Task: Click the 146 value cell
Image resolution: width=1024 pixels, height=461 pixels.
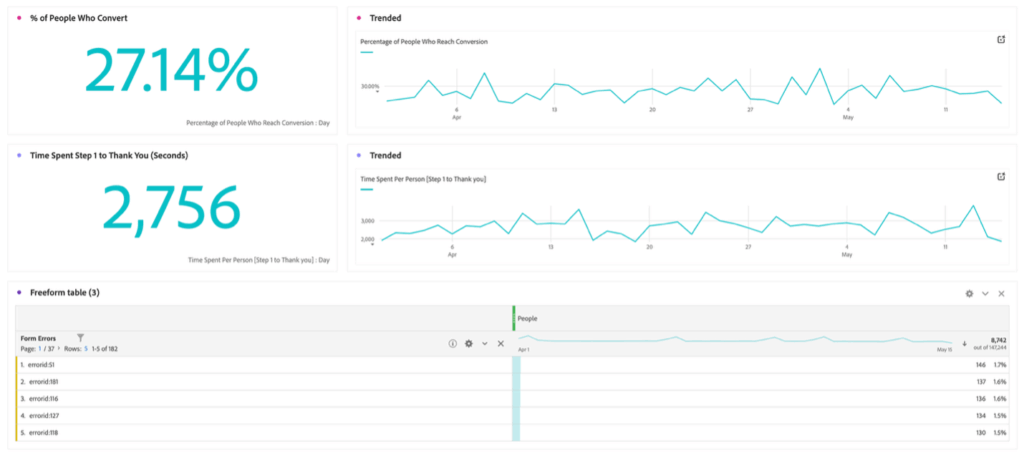Action: [980, 365]
